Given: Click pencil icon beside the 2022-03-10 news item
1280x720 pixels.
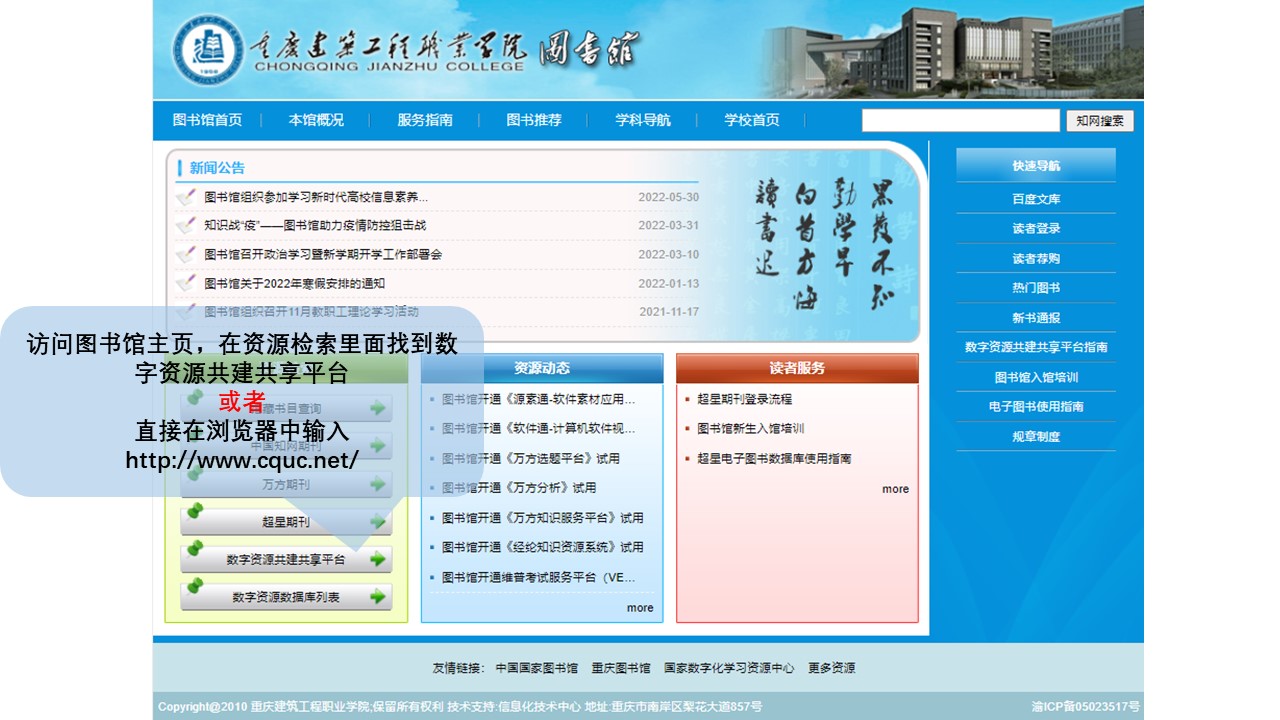Looking at the screenshot, I should tap(186, 255).
